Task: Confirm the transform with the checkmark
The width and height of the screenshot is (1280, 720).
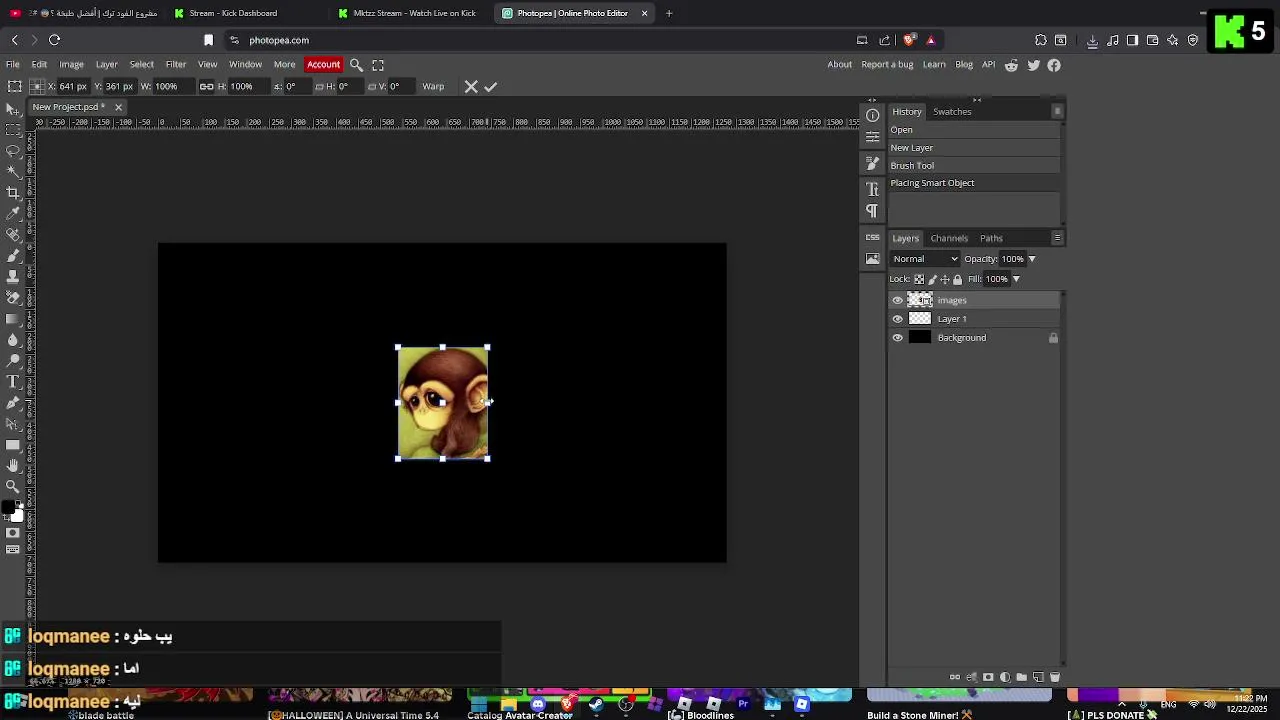Action: point(491,86)
